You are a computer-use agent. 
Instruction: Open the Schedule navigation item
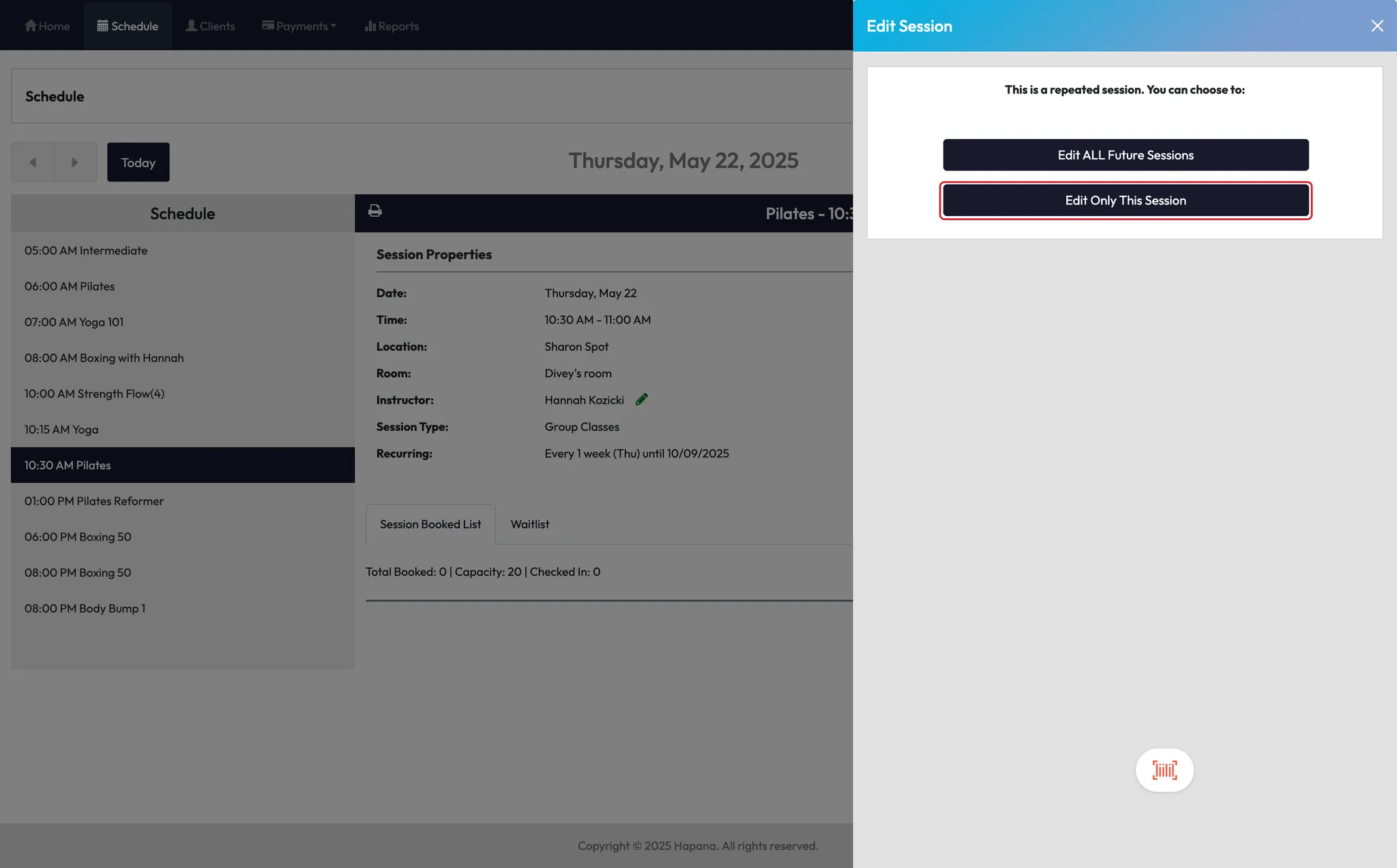click(x=128, y=26)
